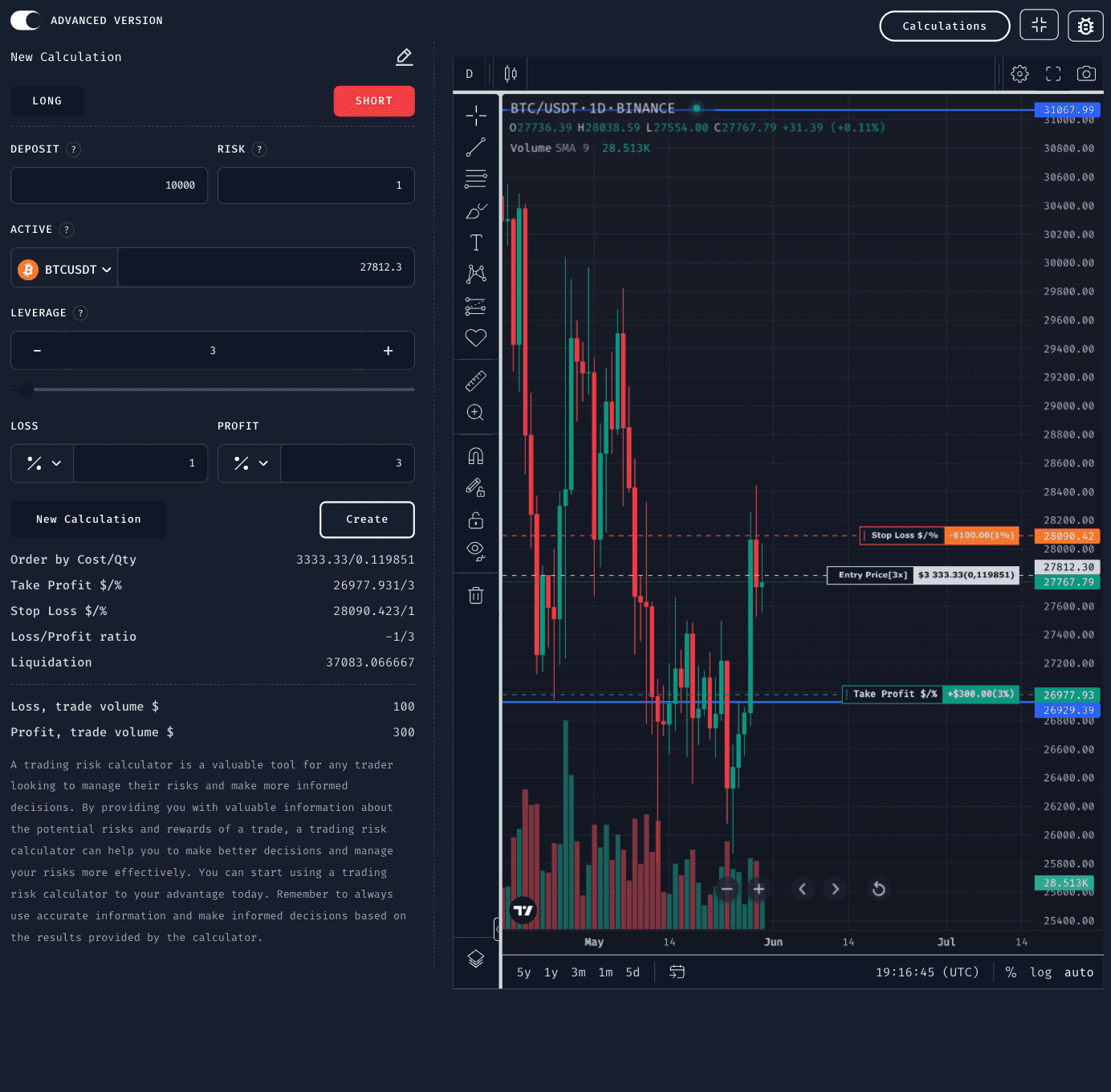Take a snapshot with the camera icon
Image resolution: width=1111 pixels, height=1092 pixels.
click(x=1086, y=73)
